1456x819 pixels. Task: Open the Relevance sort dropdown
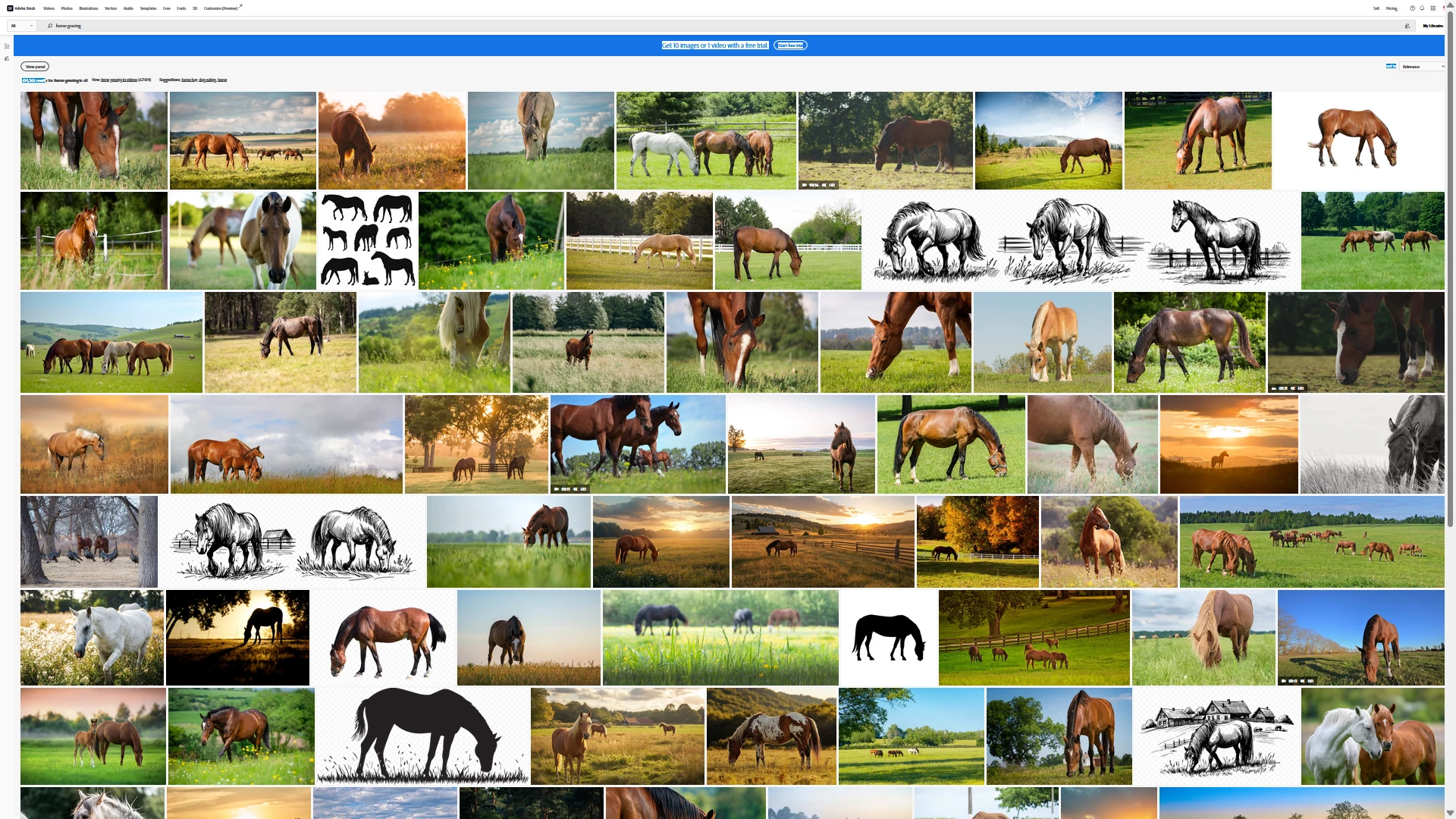tap(1422, 67)
